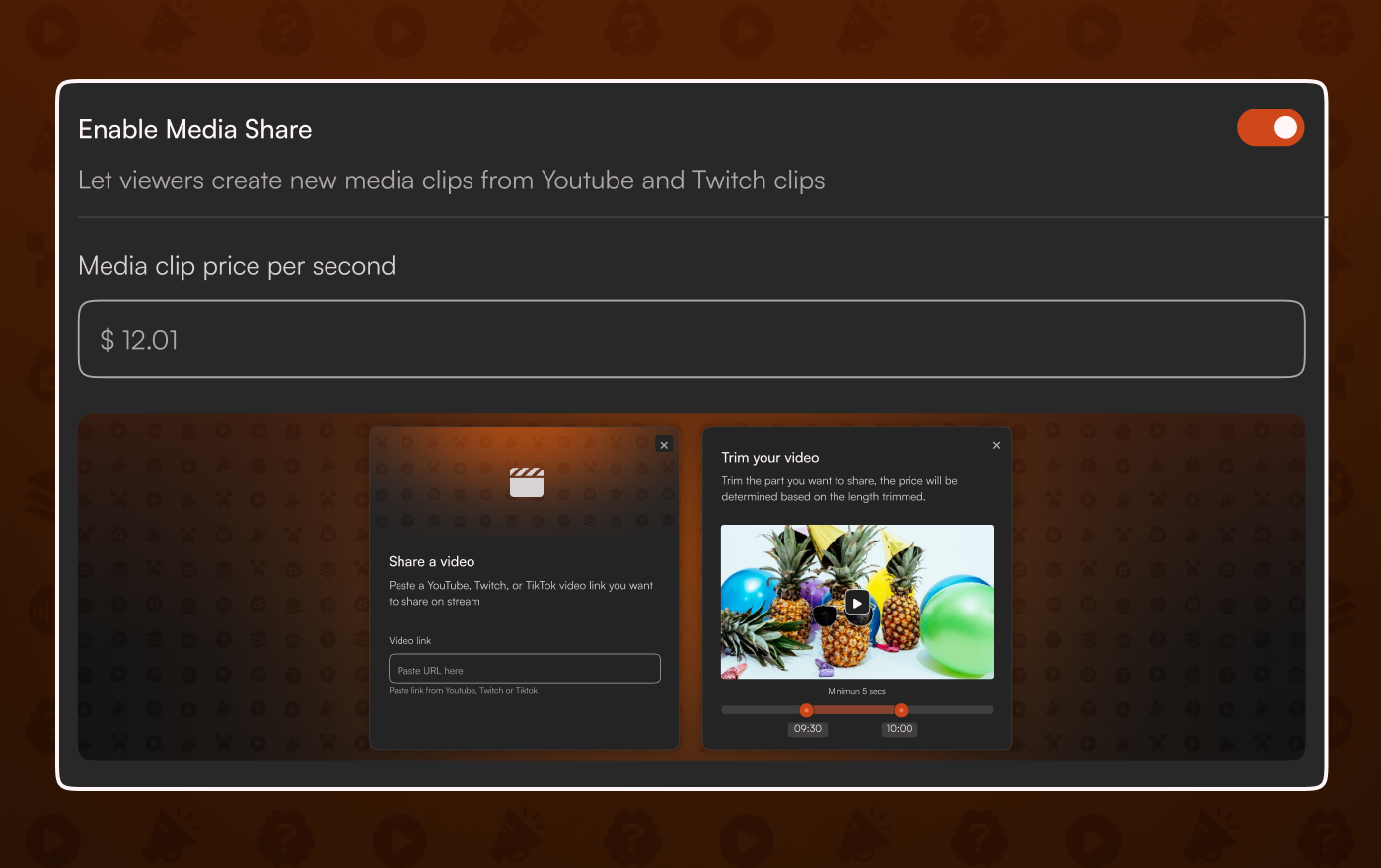Click the Trim your video title
This screenshot has height=868, width=1381.
(x=770, y=458)
